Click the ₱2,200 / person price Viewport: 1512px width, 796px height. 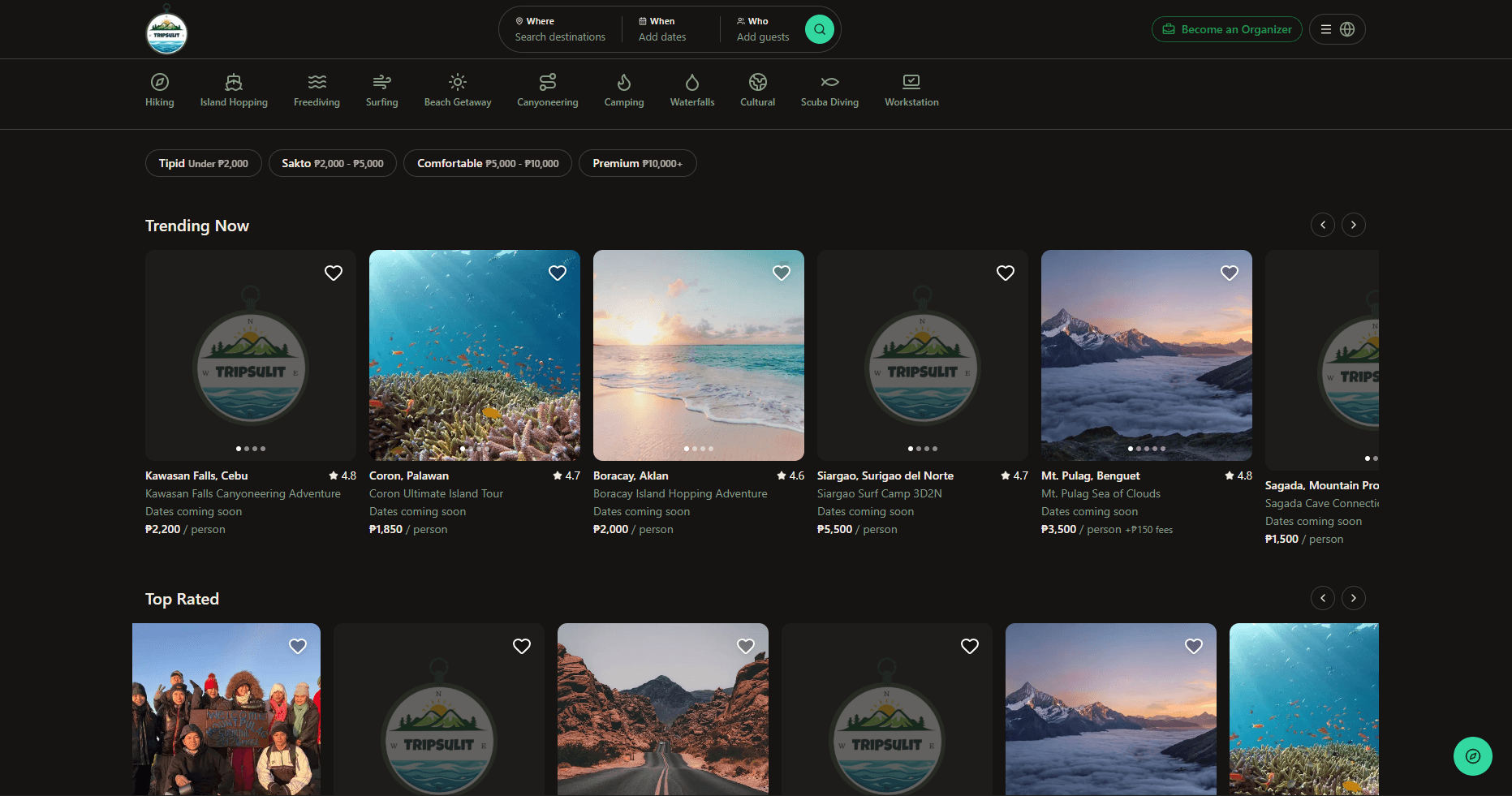(x=185, y=529)
